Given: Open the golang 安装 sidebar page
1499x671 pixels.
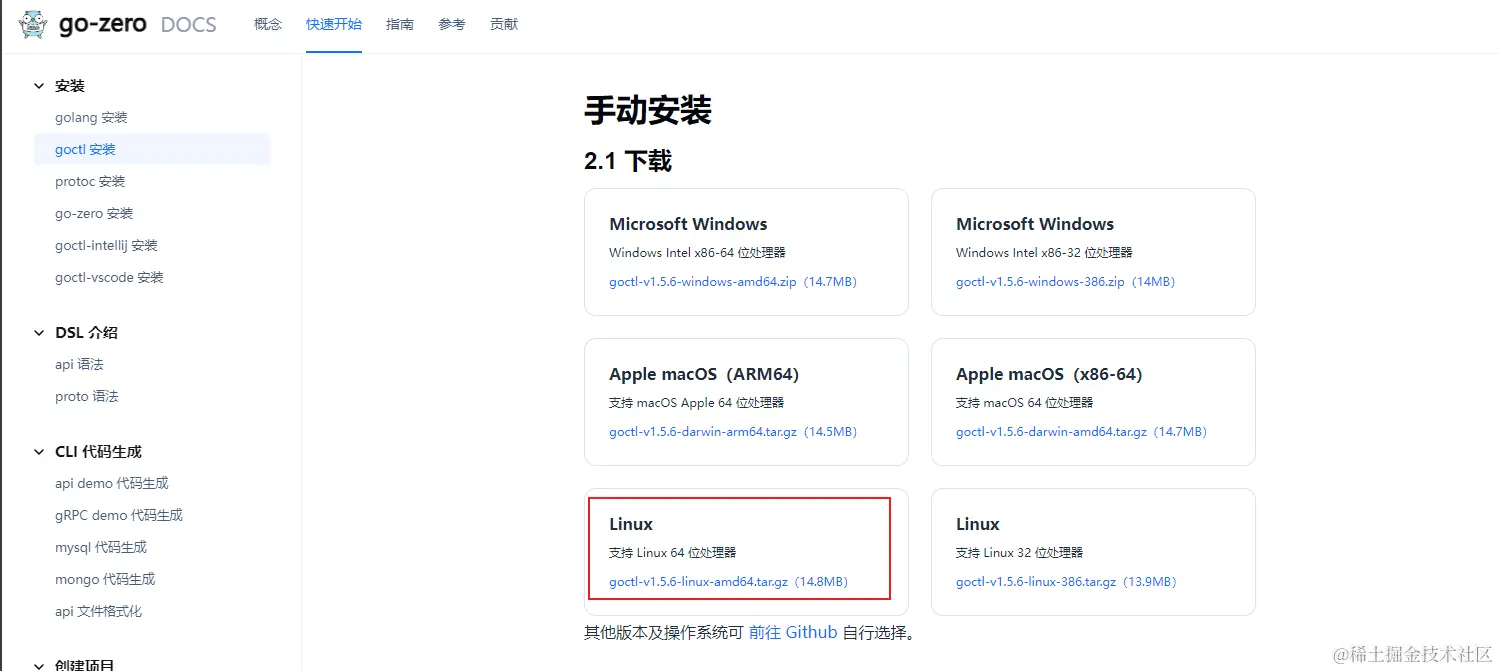Looking at the screenshot, I should click(x=91, y=117).
